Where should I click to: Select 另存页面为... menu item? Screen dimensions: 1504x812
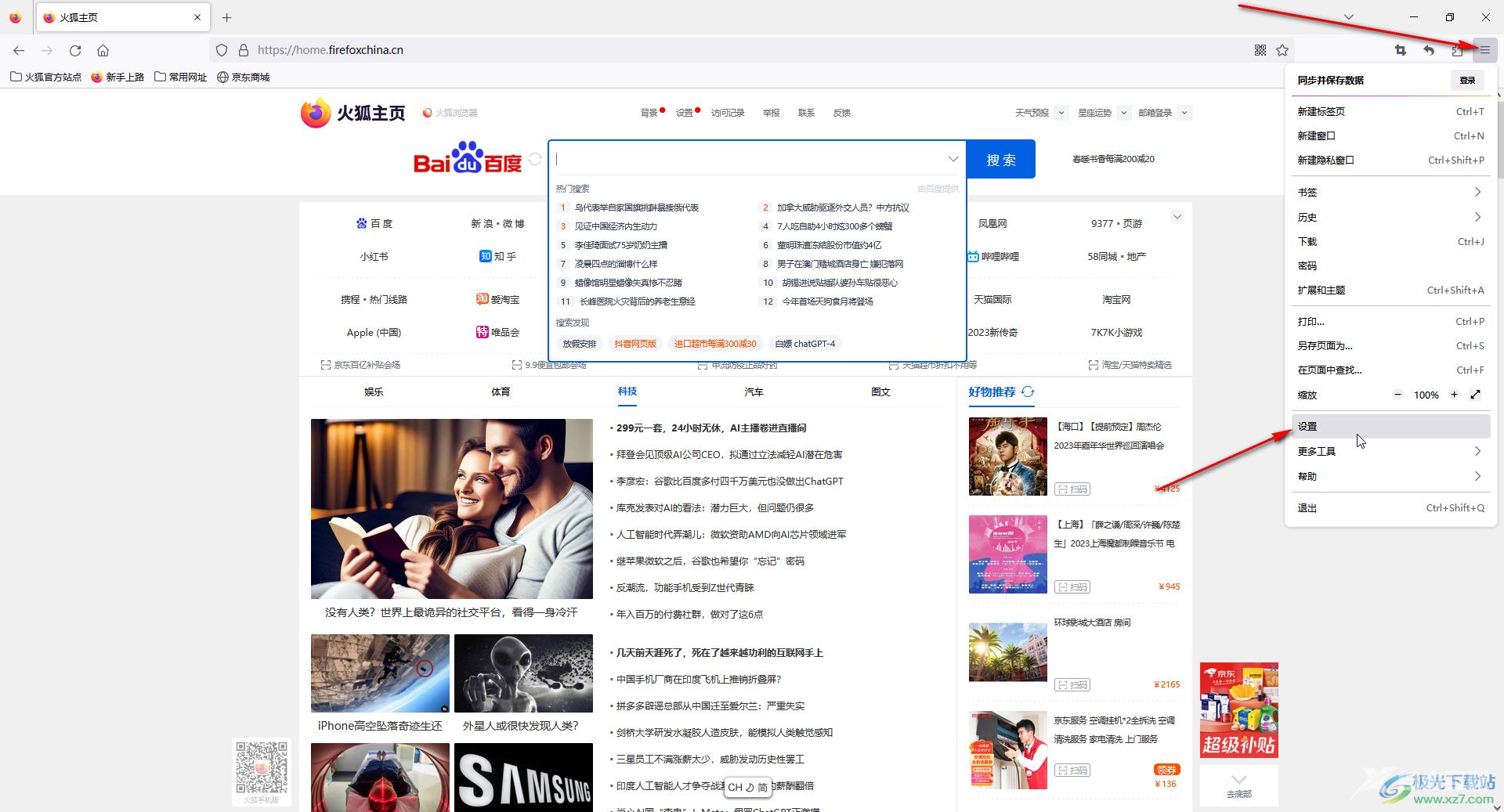pos(1390,345)
